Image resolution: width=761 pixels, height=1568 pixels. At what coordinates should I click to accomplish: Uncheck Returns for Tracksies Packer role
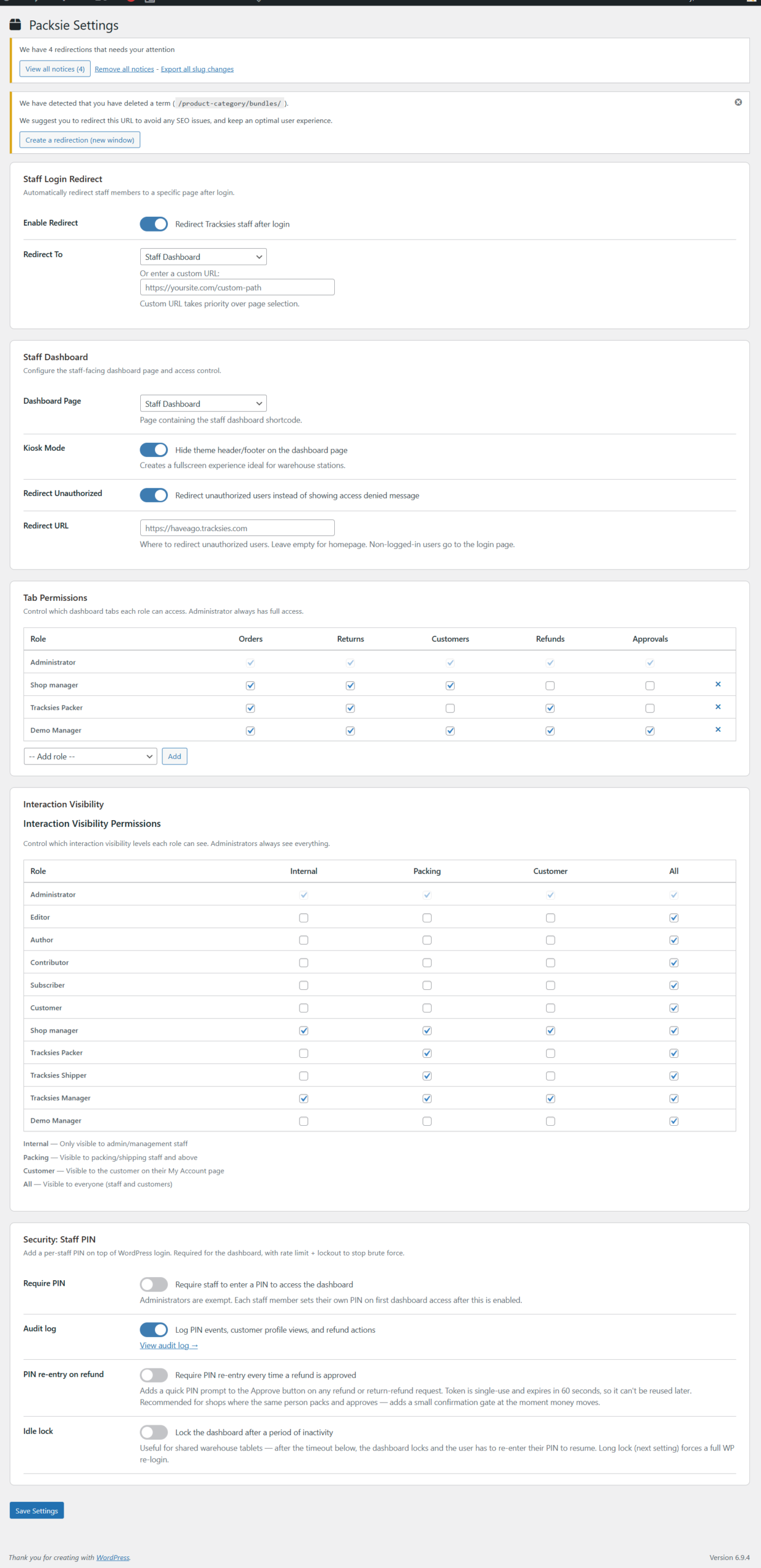tap(350, 708)
